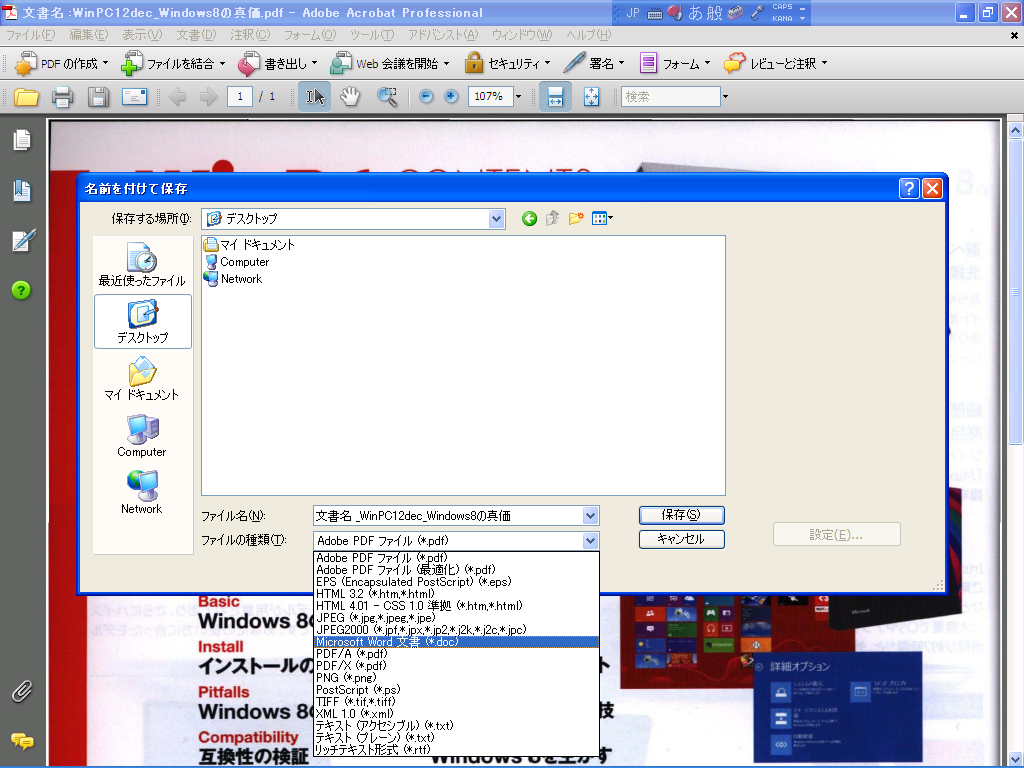Viewport: 1024px width, 768px height.
Task: Open the Bookmarks panel in sidebar
Action: tap(22, 191)
